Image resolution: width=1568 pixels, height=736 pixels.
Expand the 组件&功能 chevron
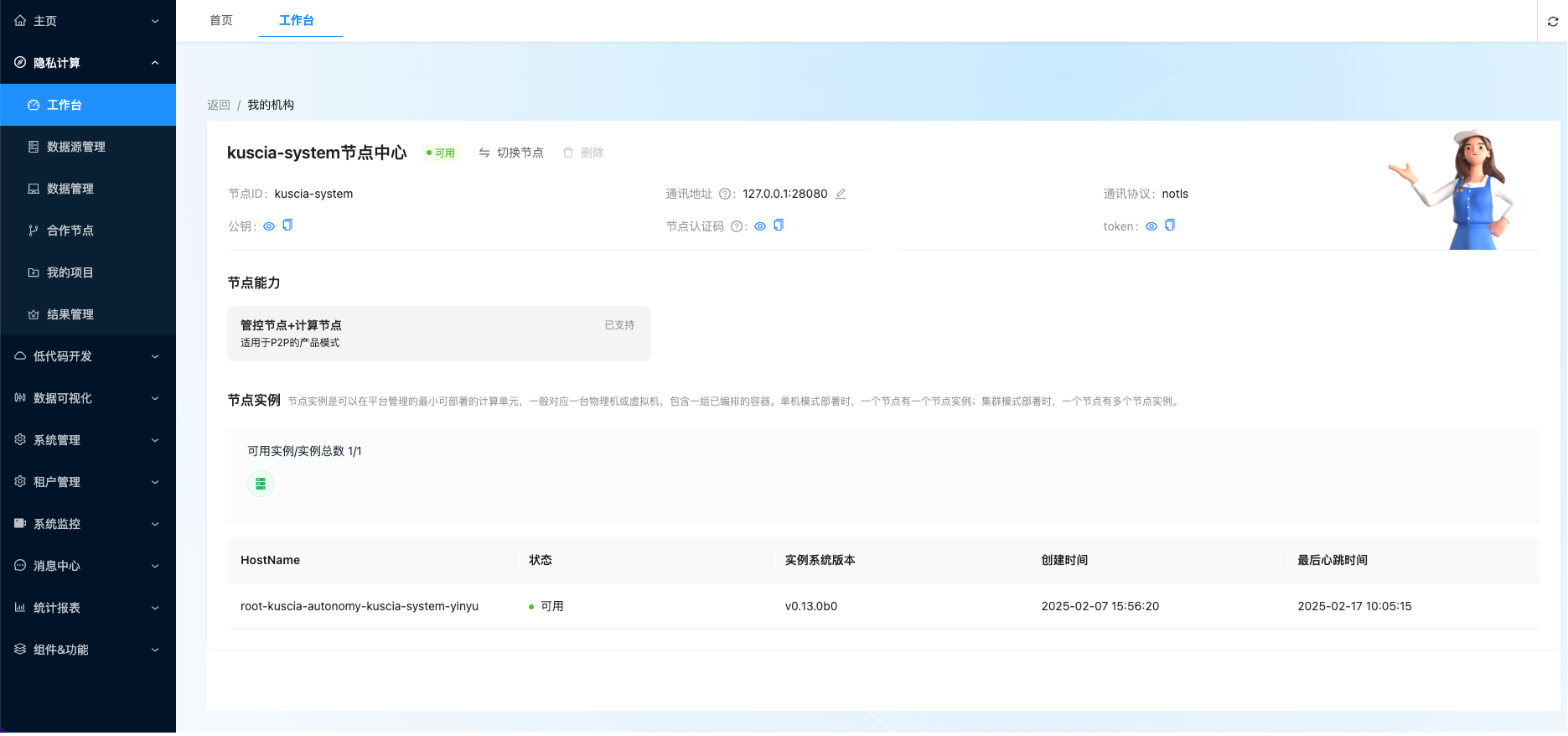(x=155, y=650)
